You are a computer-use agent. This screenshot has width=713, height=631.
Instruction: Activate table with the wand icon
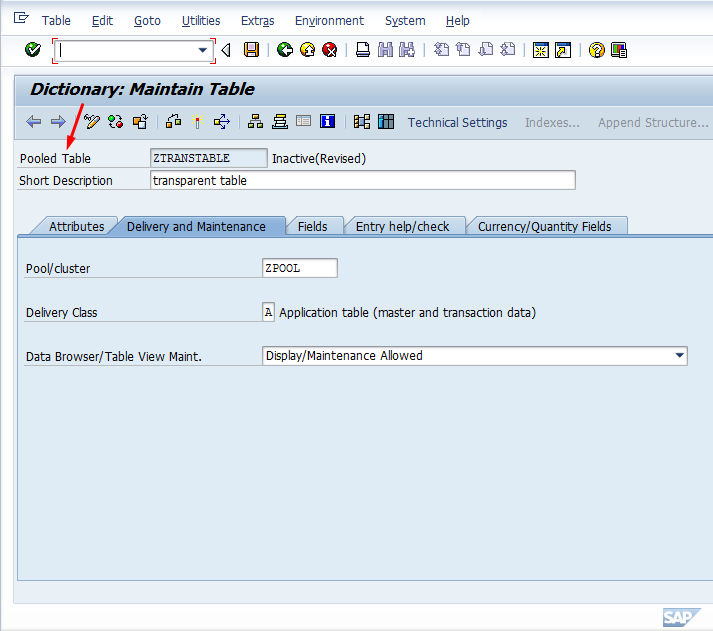(x=197, y=121)
